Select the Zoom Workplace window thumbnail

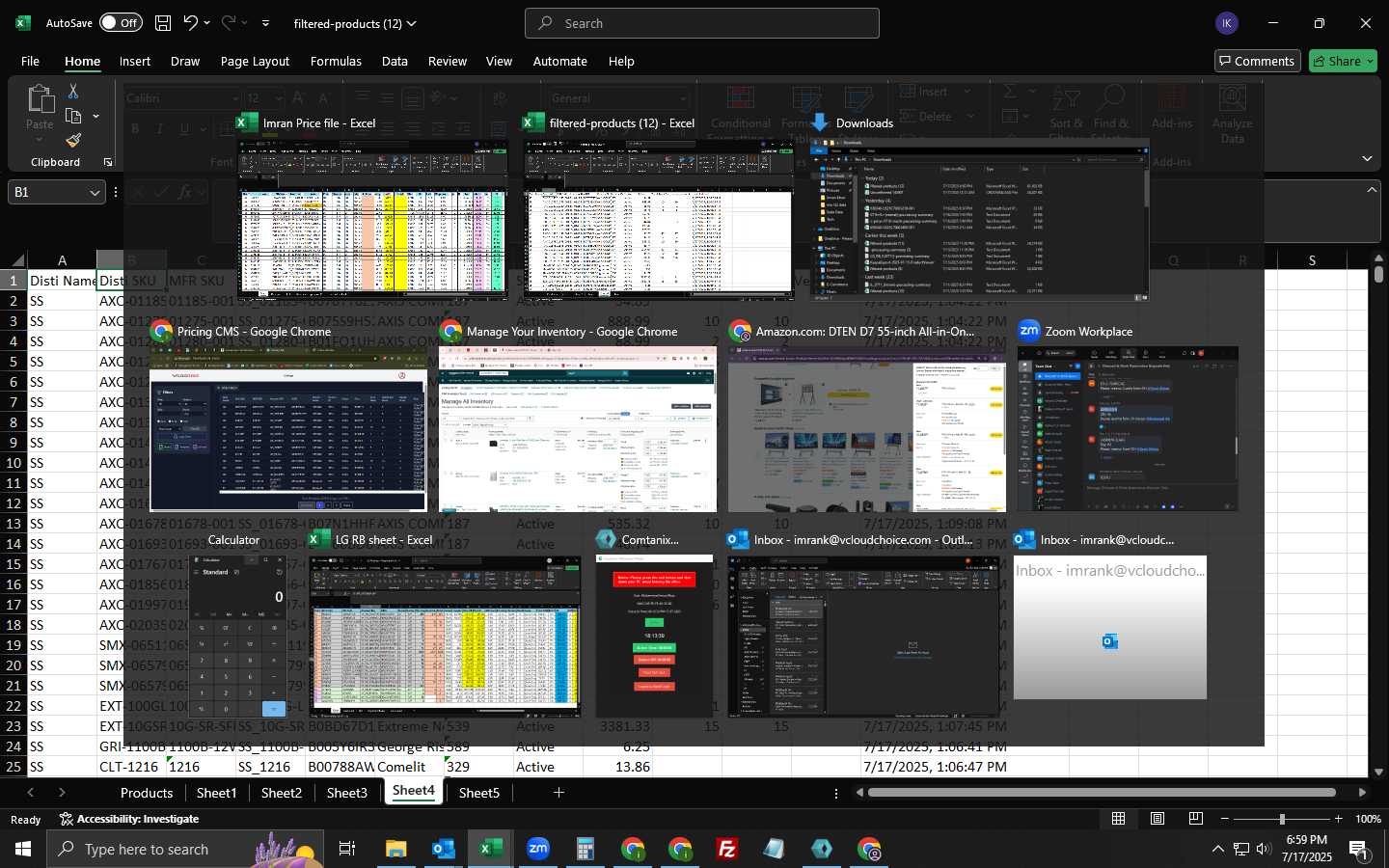pos(1127,429)
